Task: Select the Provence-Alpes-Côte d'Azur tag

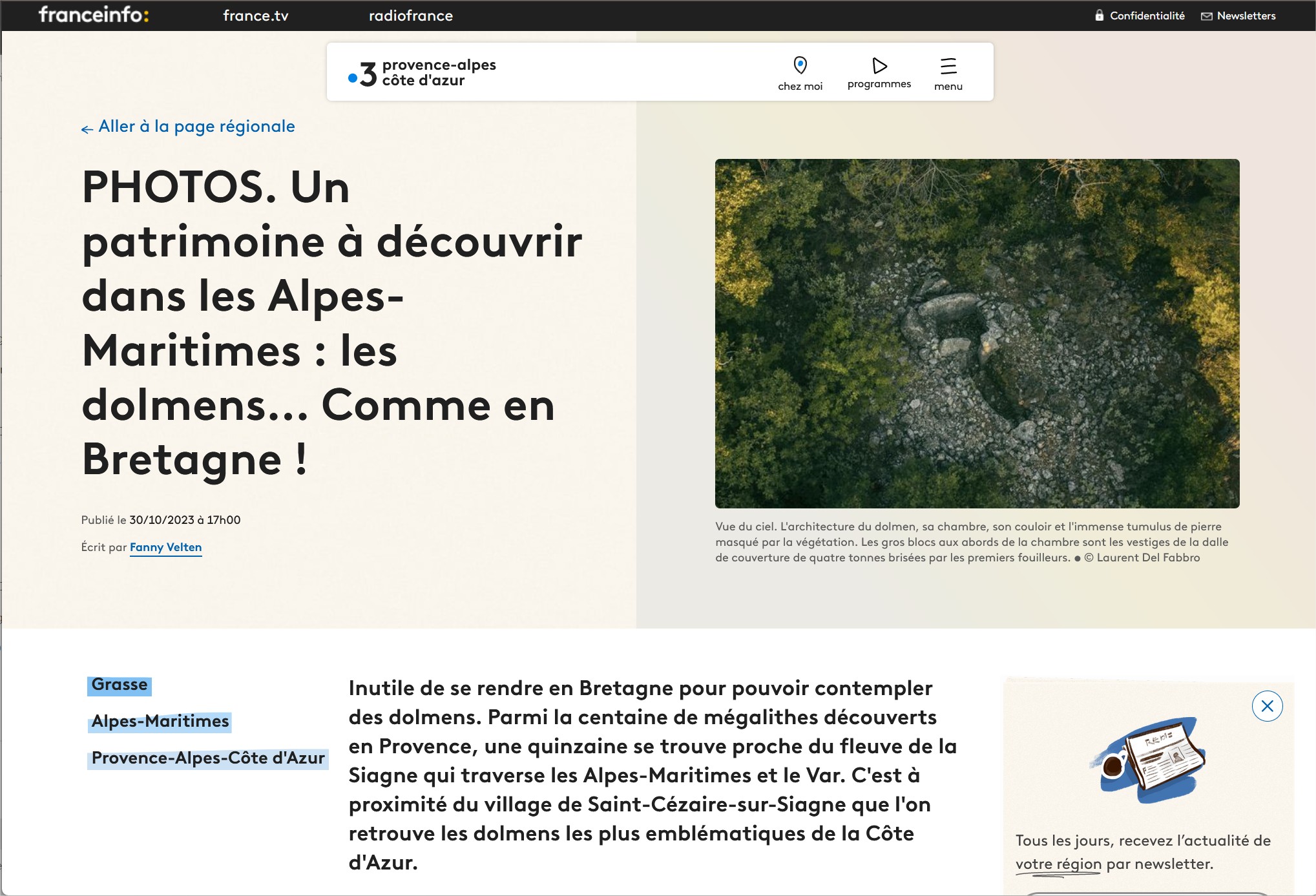Action: 208,758
